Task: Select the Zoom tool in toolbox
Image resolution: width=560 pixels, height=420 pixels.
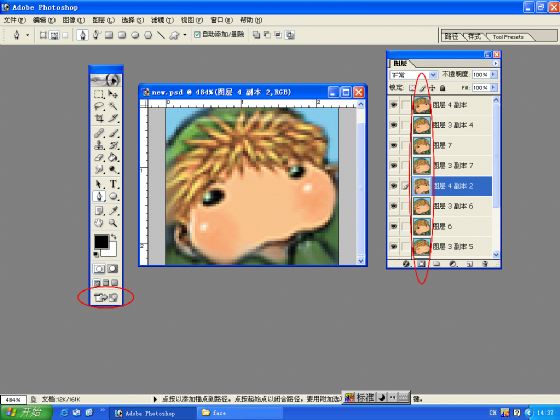Action: [113, 223]
